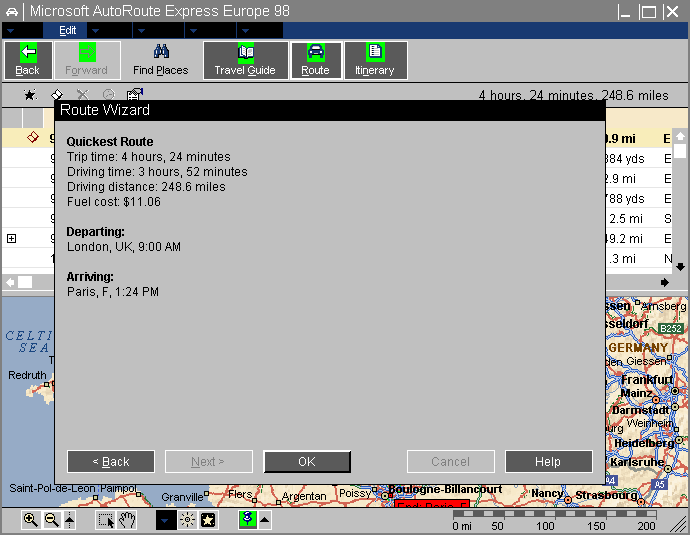Screen dimensions: 690x535
Task: Open the zoom level slider arrow
Action: pyautogui.click(x=70, y=520)
